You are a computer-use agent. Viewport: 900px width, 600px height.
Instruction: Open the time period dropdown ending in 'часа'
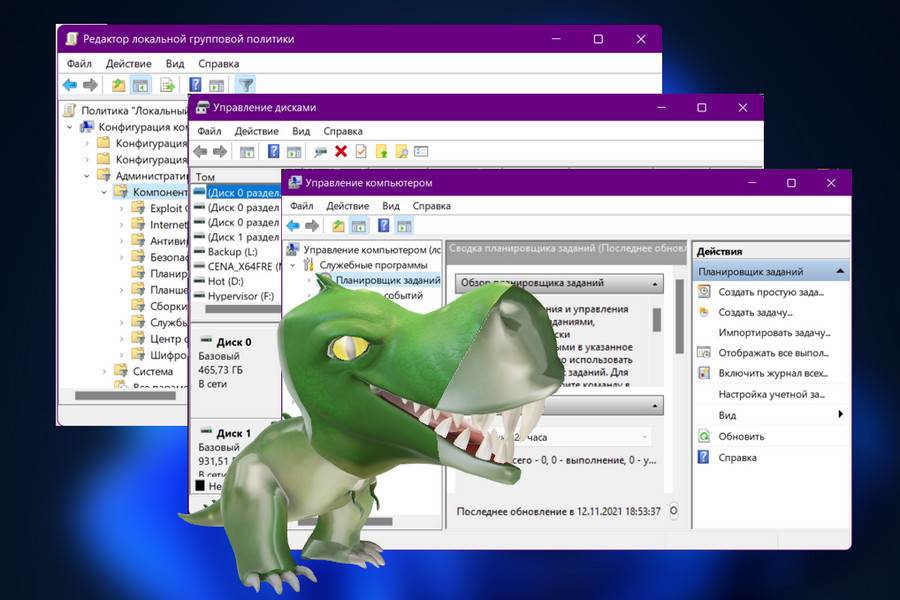click(x=644, y=437)
